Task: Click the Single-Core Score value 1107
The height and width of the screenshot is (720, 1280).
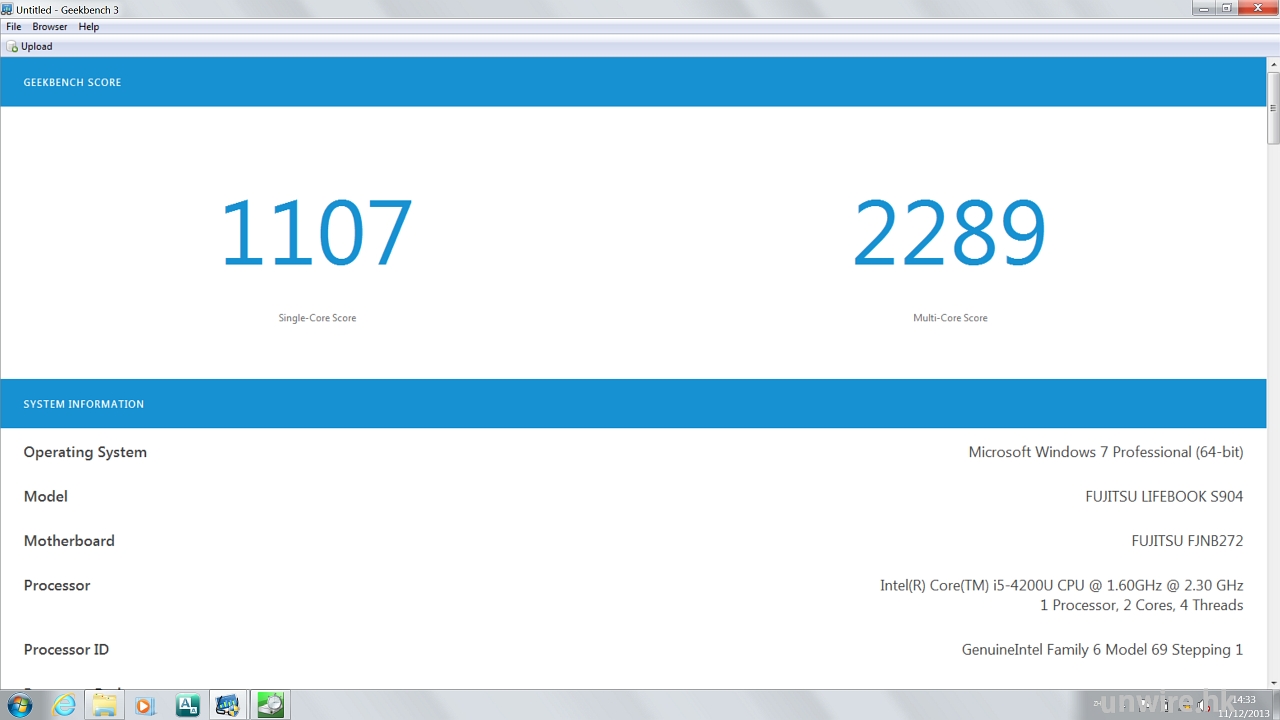Action: click(x=316, y=233)
